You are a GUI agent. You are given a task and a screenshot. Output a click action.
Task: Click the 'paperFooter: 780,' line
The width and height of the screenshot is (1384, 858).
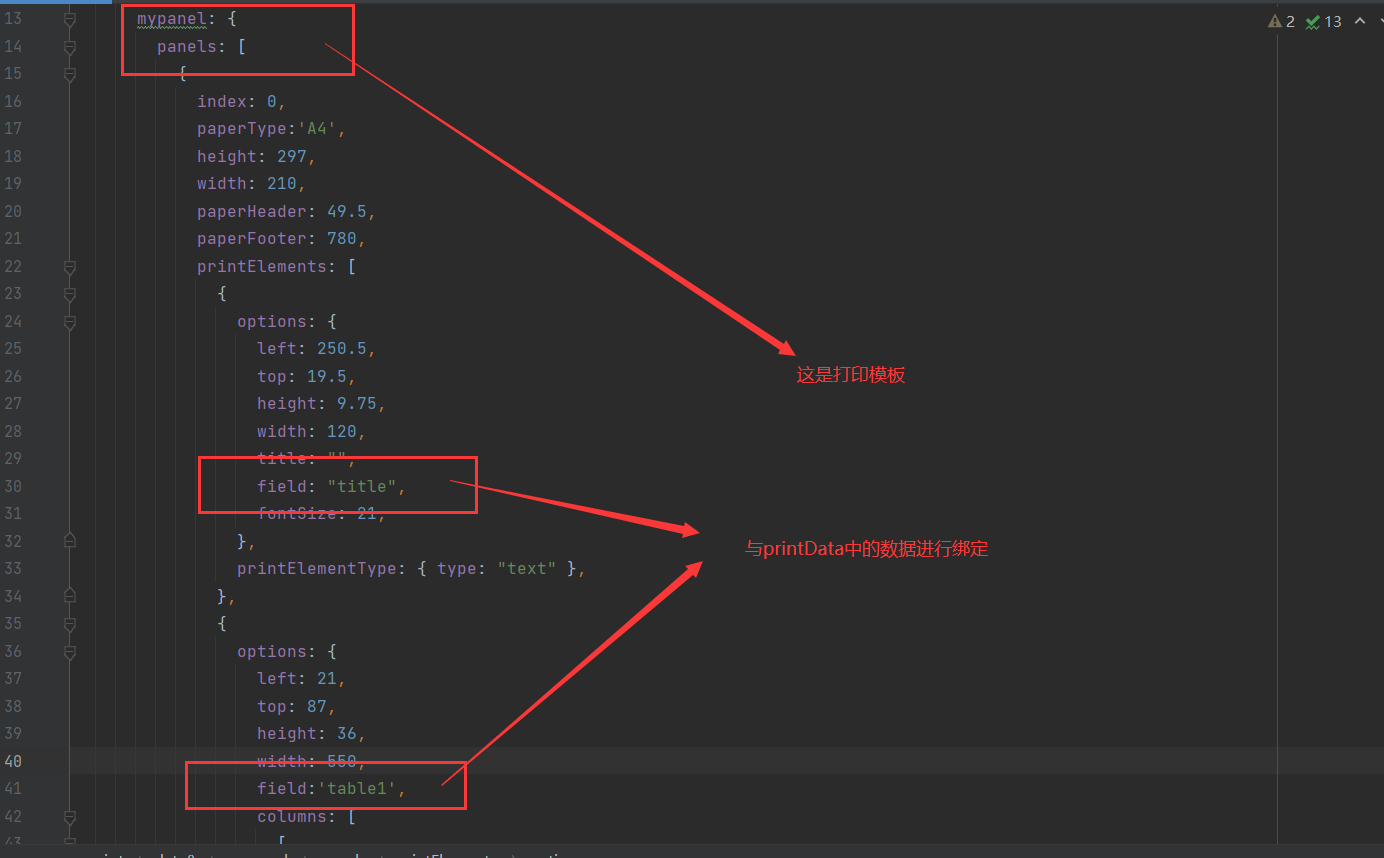pos(281,239)
